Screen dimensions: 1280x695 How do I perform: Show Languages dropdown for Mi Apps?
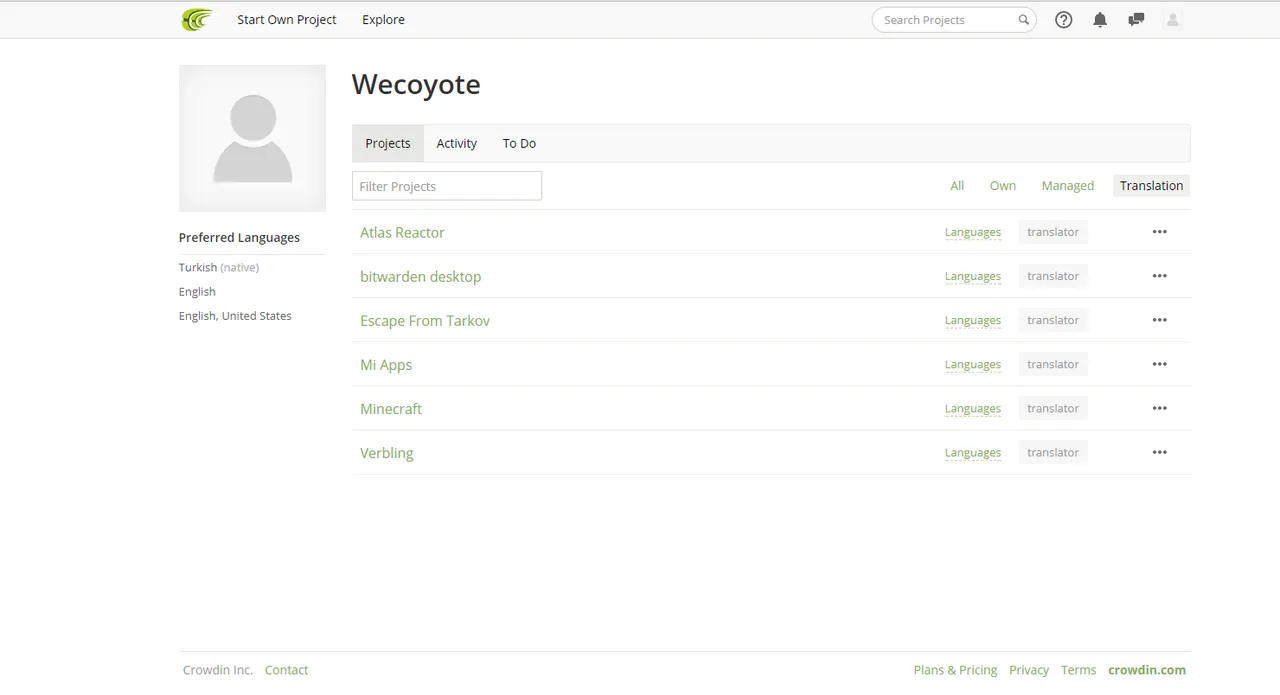pyautogui.click(x=973, y=364)
